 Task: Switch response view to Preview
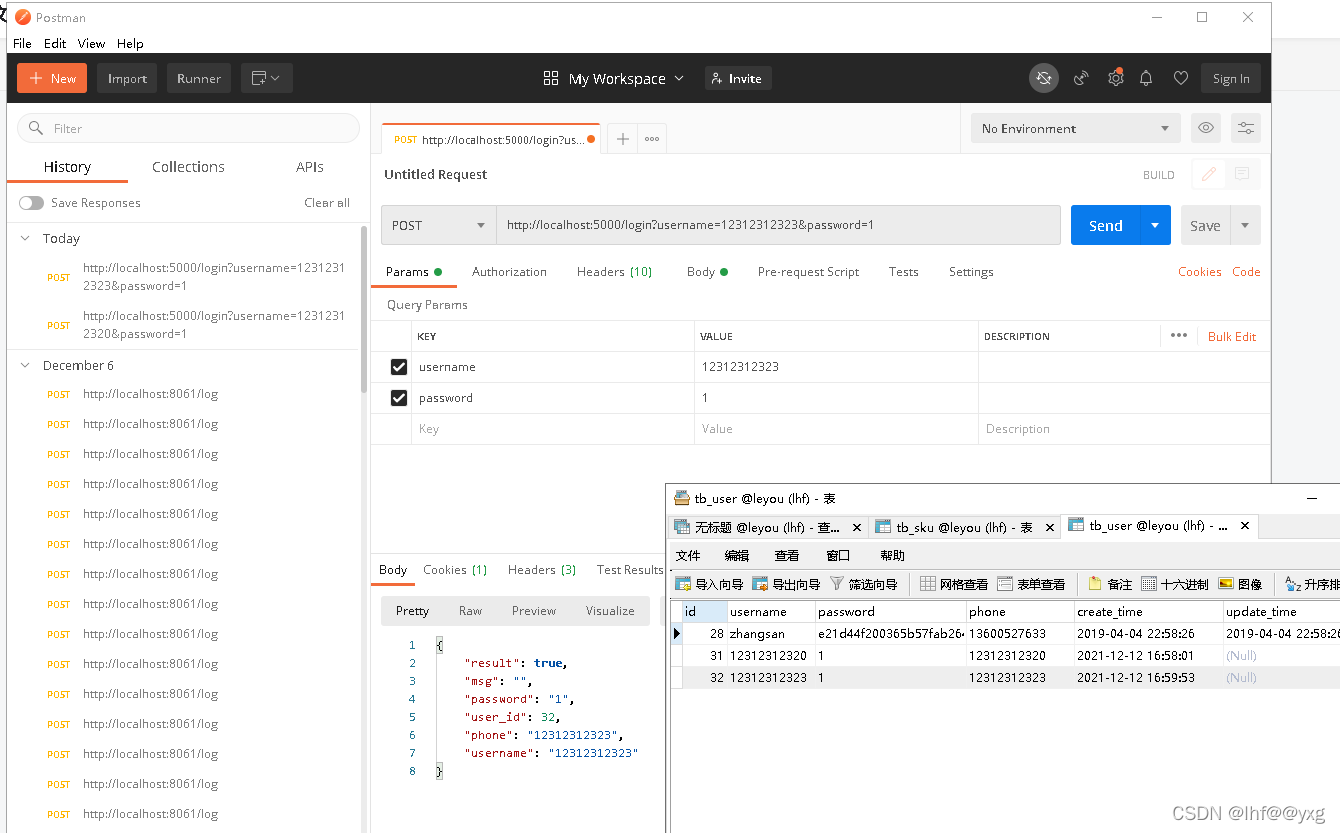coord(534,611)
